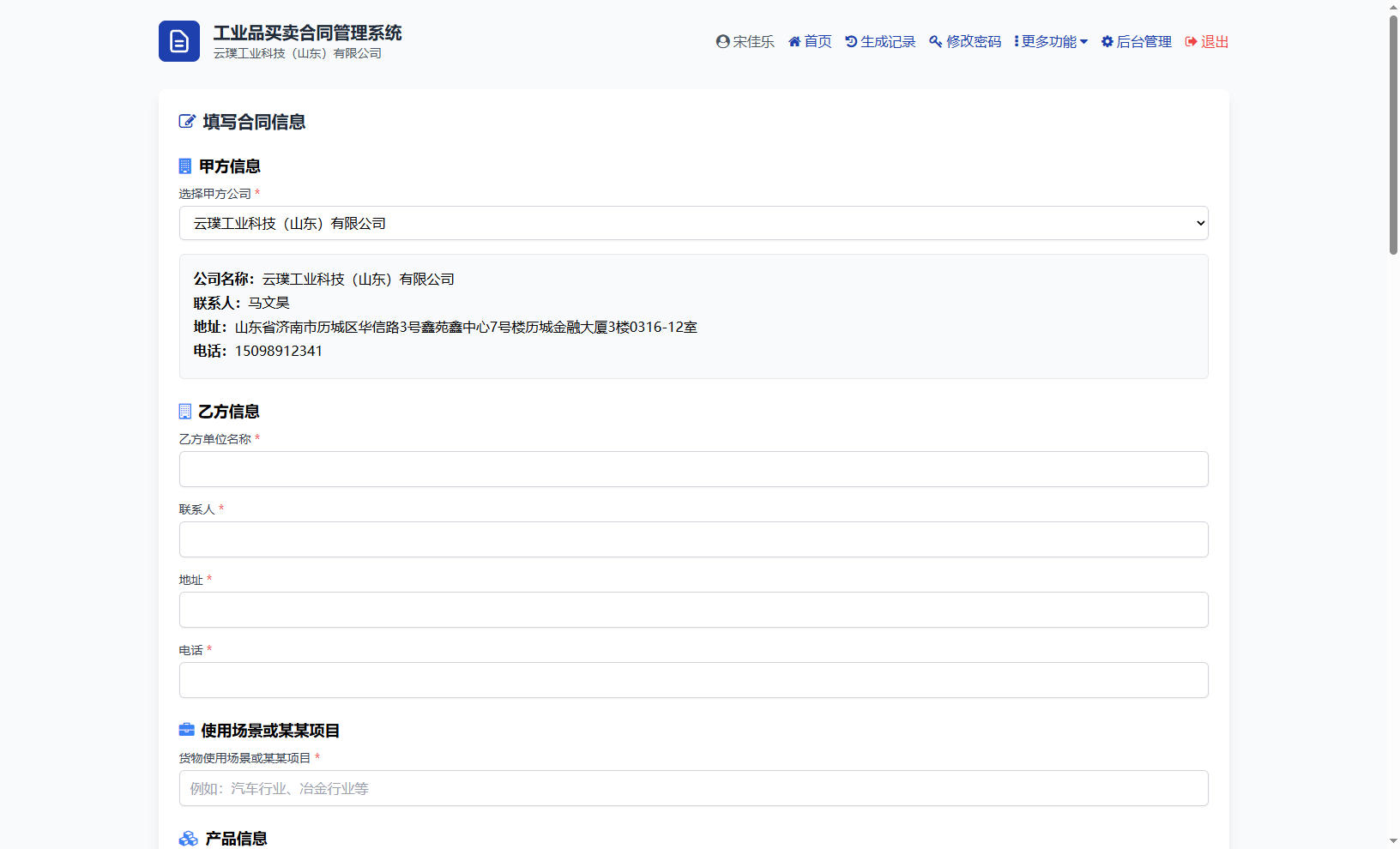Focus the 电话 input field
The height and width of the screenshot is (849, 1400).
click(694, 680)
